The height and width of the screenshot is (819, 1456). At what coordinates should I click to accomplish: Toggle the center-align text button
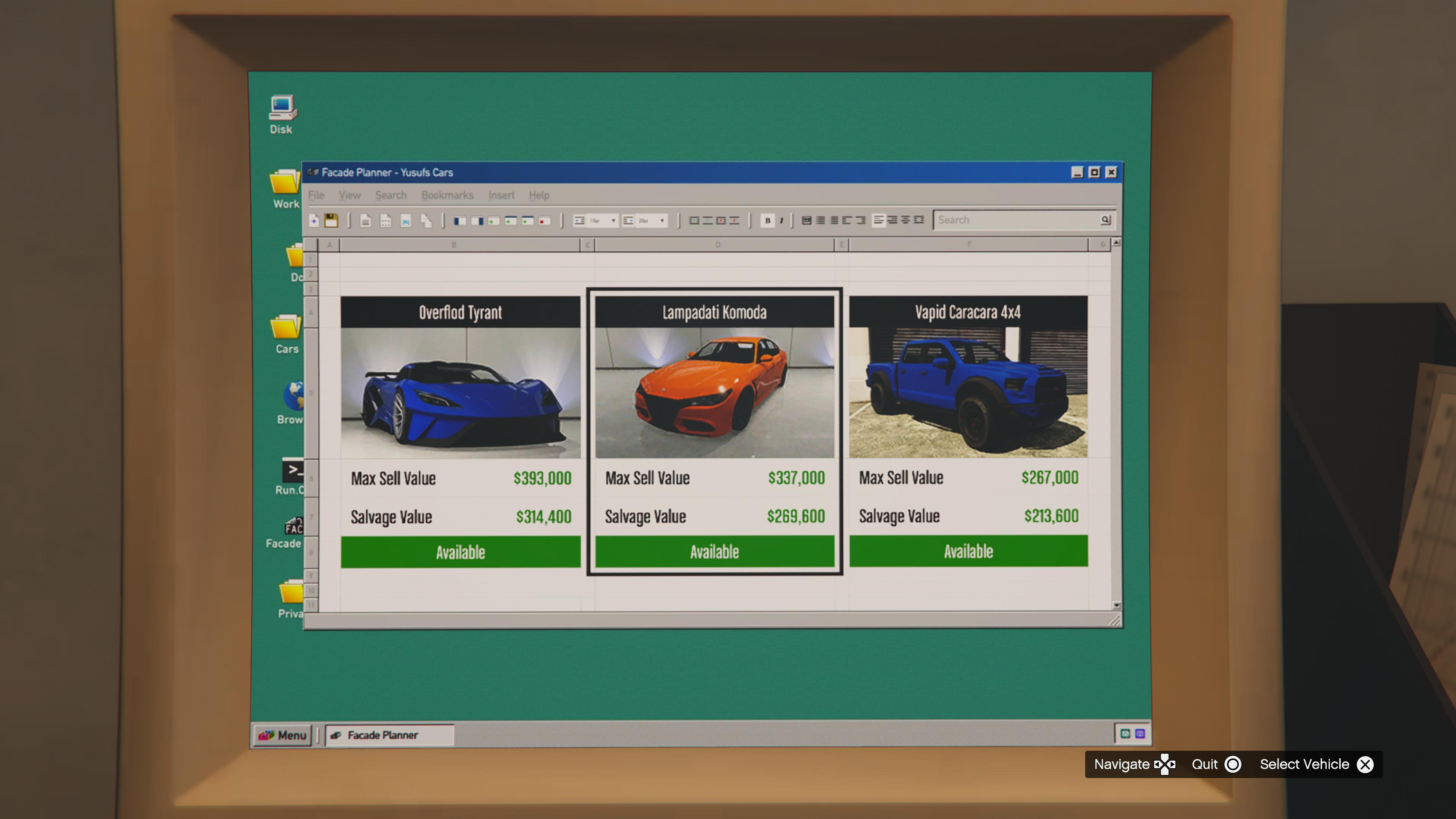pos(905,220)
